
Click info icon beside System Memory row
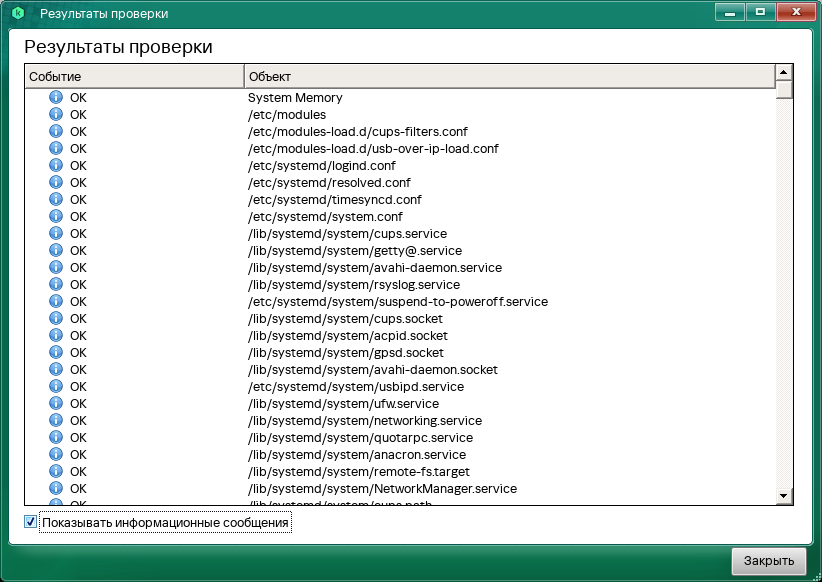click(x=56, y=98)
